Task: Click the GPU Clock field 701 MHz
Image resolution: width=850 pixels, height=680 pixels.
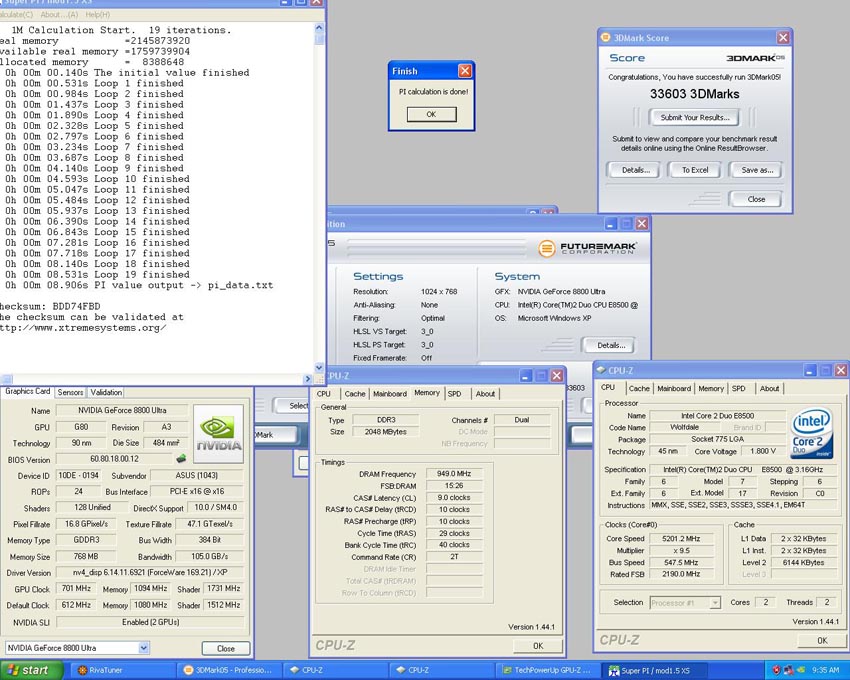Action: click(76, 588)
